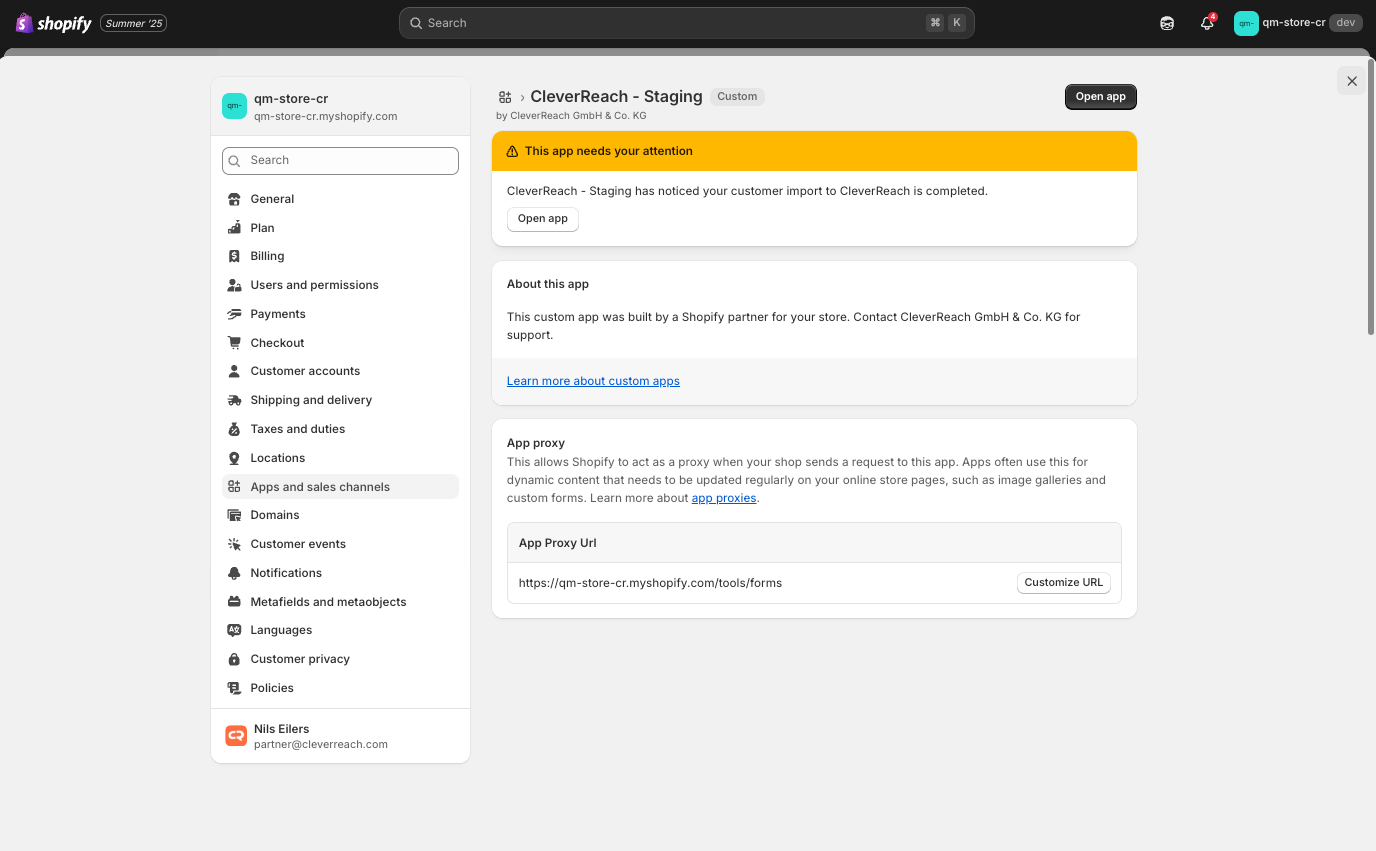Click the Nils Eilers account entry

(340, 736)
